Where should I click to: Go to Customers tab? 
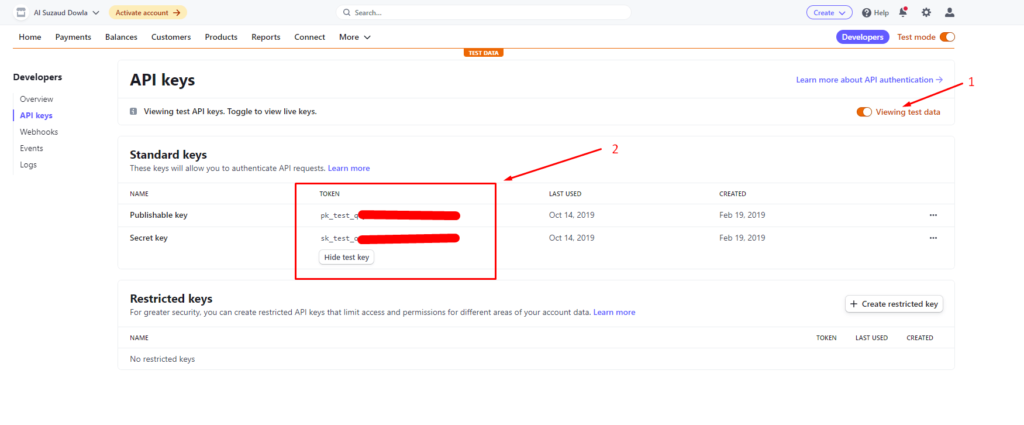tap(171, 37)
